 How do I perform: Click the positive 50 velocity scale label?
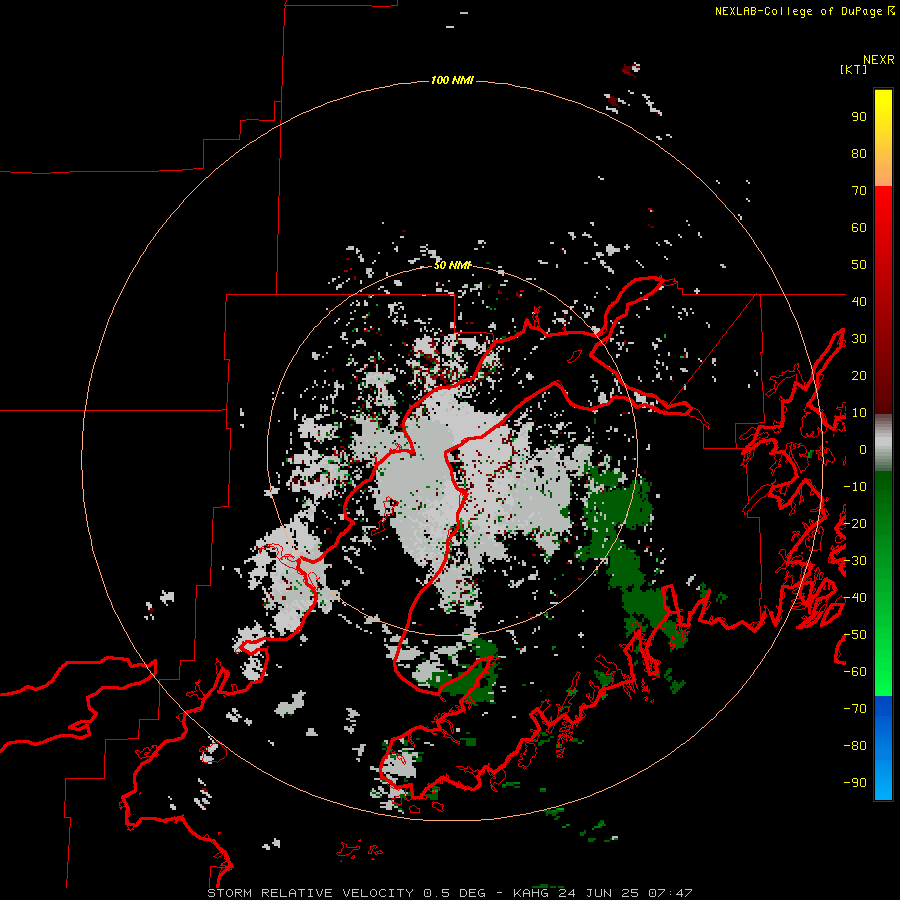pyautogui.click(x=859, y=265)
